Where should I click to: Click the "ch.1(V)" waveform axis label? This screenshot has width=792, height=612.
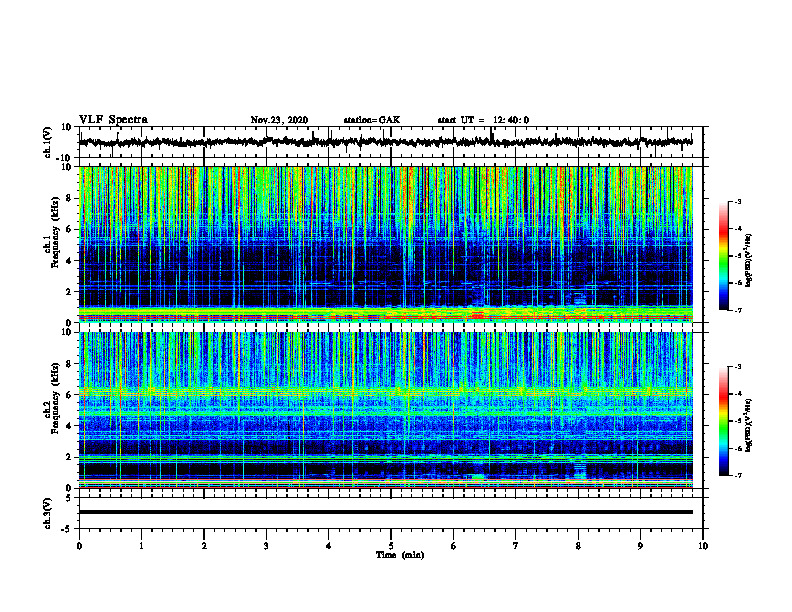click(x=47, y=142)
